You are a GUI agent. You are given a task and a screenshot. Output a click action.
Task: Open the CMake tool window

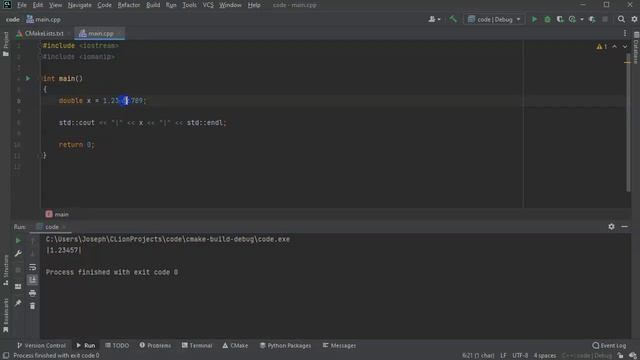point(235,346)
